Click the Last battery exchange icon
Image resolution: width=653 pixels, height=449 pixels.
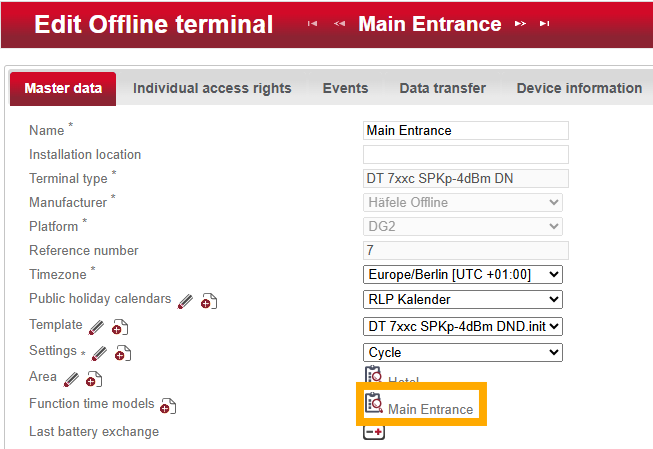coord(373,432)
